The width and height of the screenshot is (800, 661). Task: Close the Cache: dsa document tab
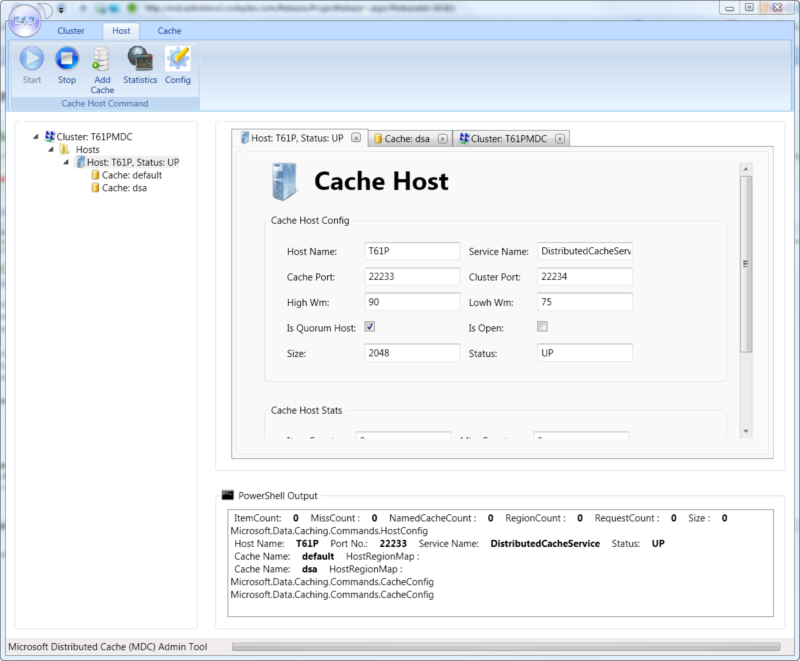[443, 139]
